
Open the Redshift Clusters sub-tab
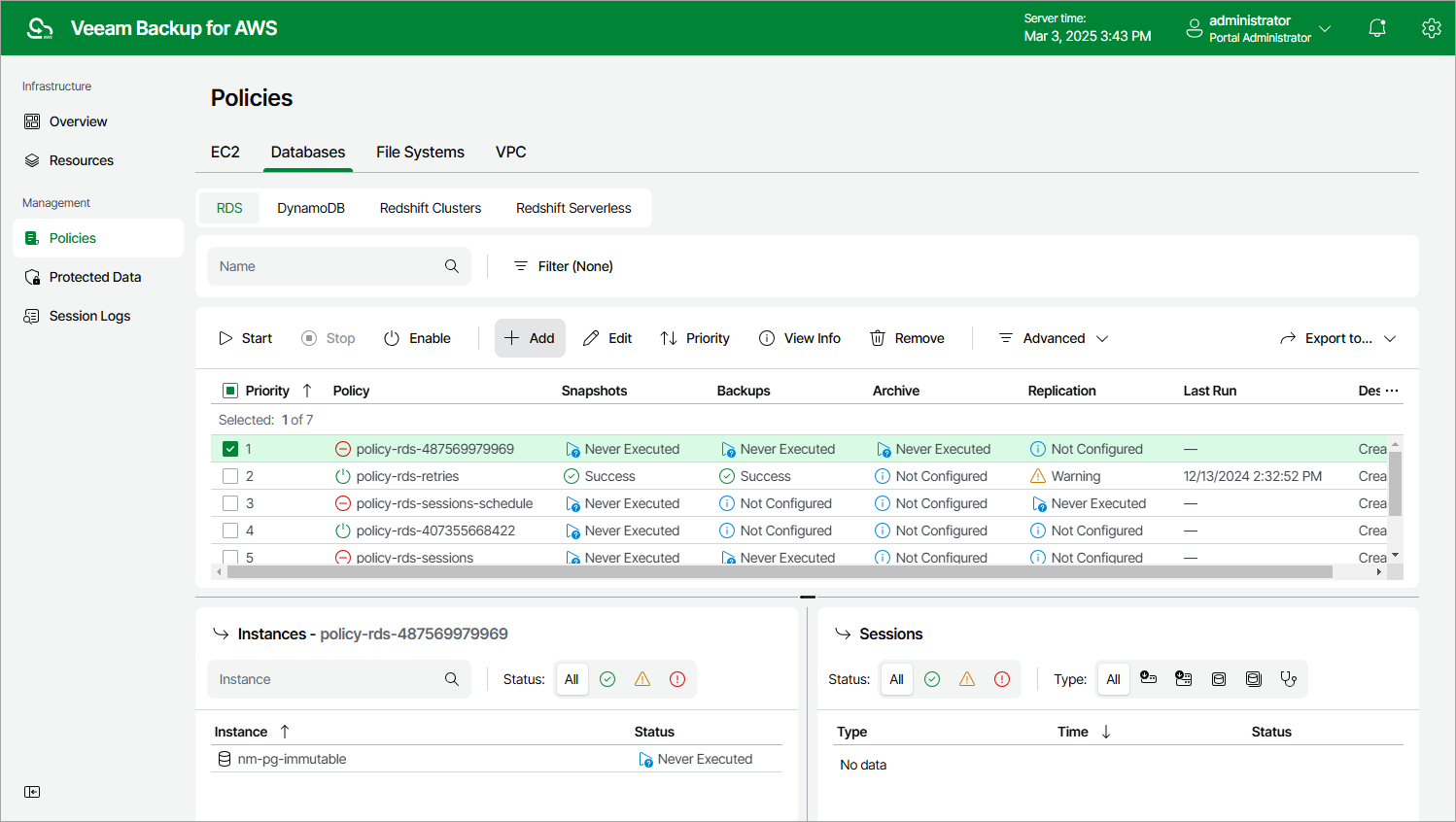pyautogui.click(x=431, y=208)
